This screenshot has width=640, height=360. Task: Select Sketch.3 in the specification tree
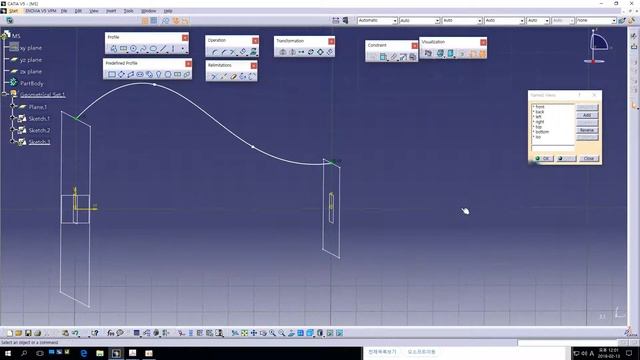tap(40, 142)
